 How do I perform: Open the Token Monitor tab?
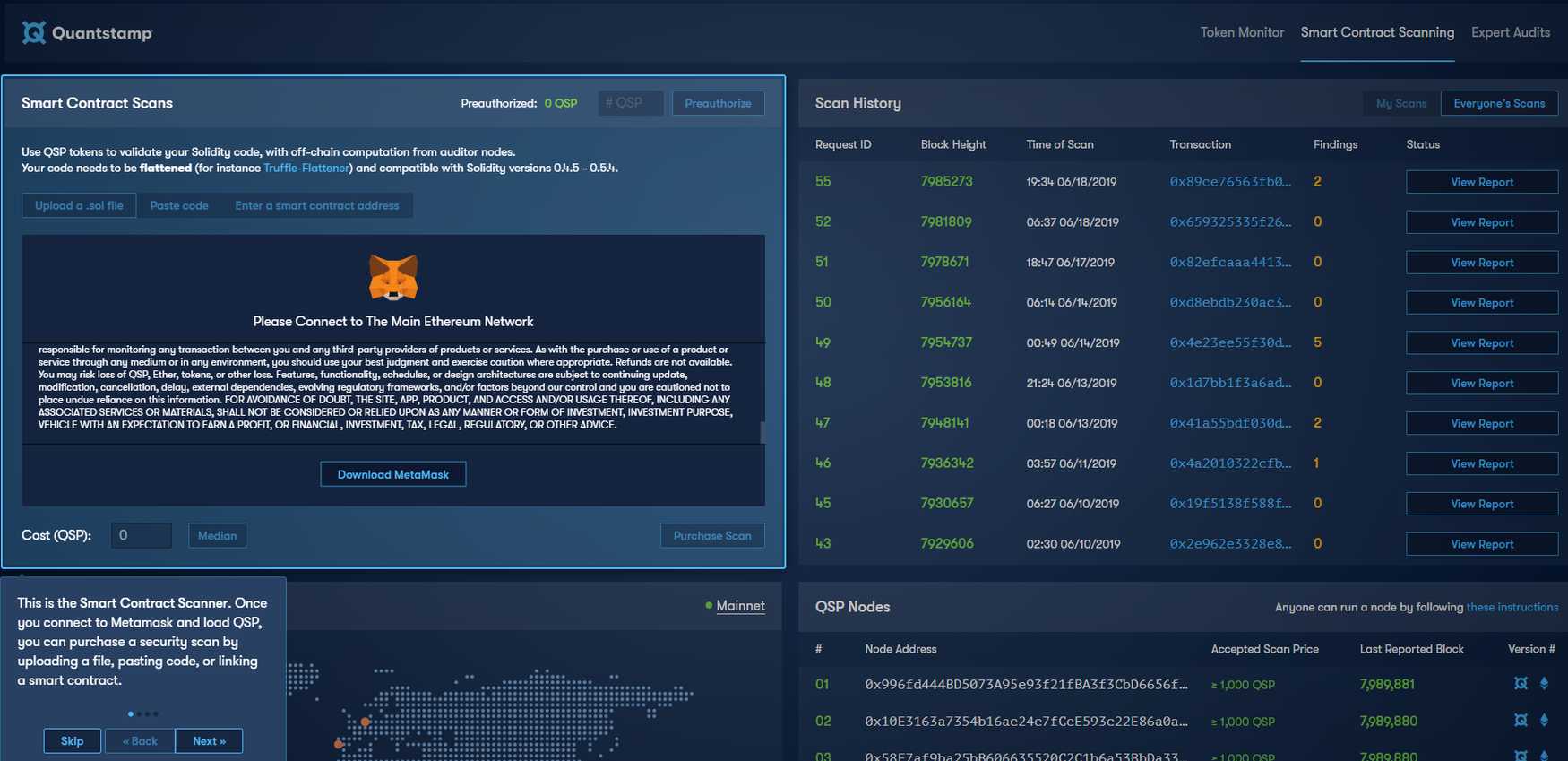click(x=1242, y=32)
